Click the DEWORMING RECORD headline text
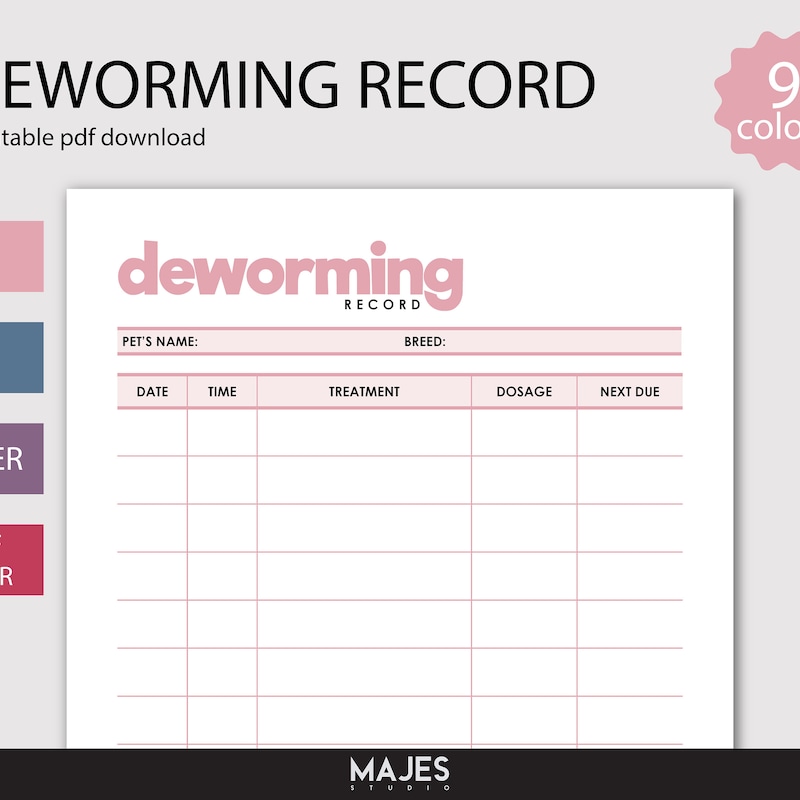 tap(298, 85)
